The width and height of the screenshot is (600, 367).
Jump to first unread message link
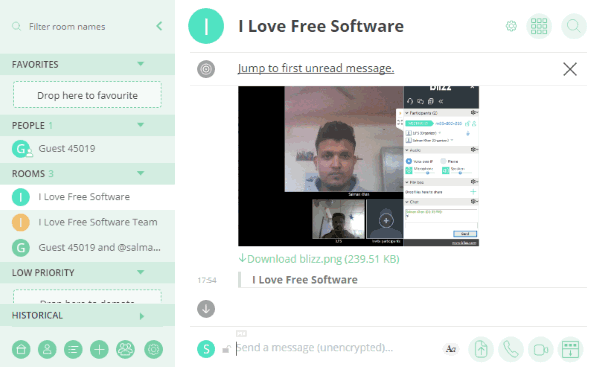point(316,68)
